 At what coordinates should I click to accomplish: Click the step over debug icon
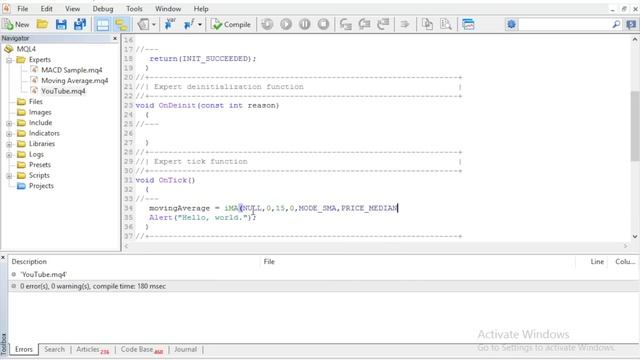pyautogui.click(x=364, y=24)
